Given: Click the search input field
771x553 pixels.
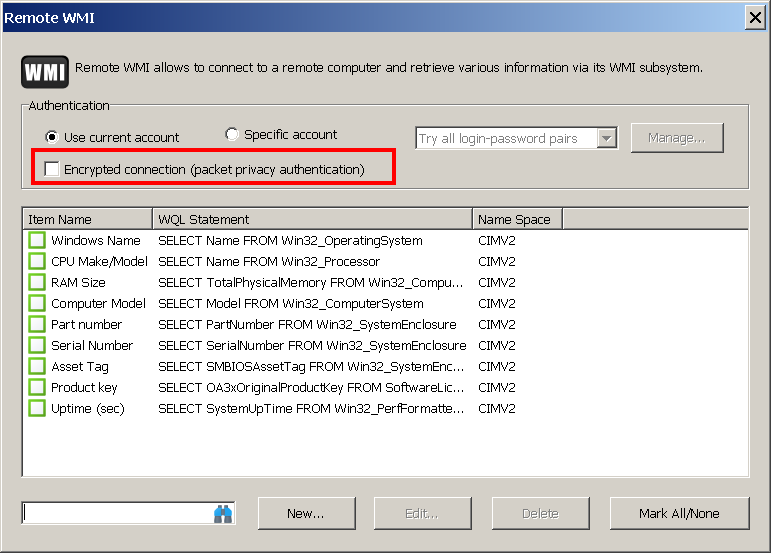Looking at the screenshot, I should pyautogui.click(x=115, y=513).
